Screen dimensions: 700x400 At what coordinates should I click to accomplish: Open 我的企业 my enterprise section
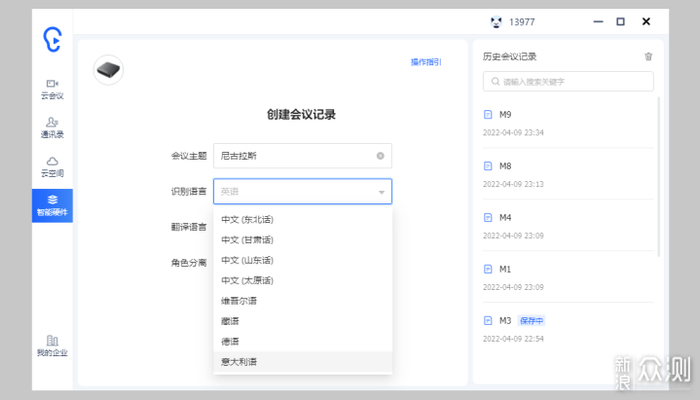tap(52, 346)
